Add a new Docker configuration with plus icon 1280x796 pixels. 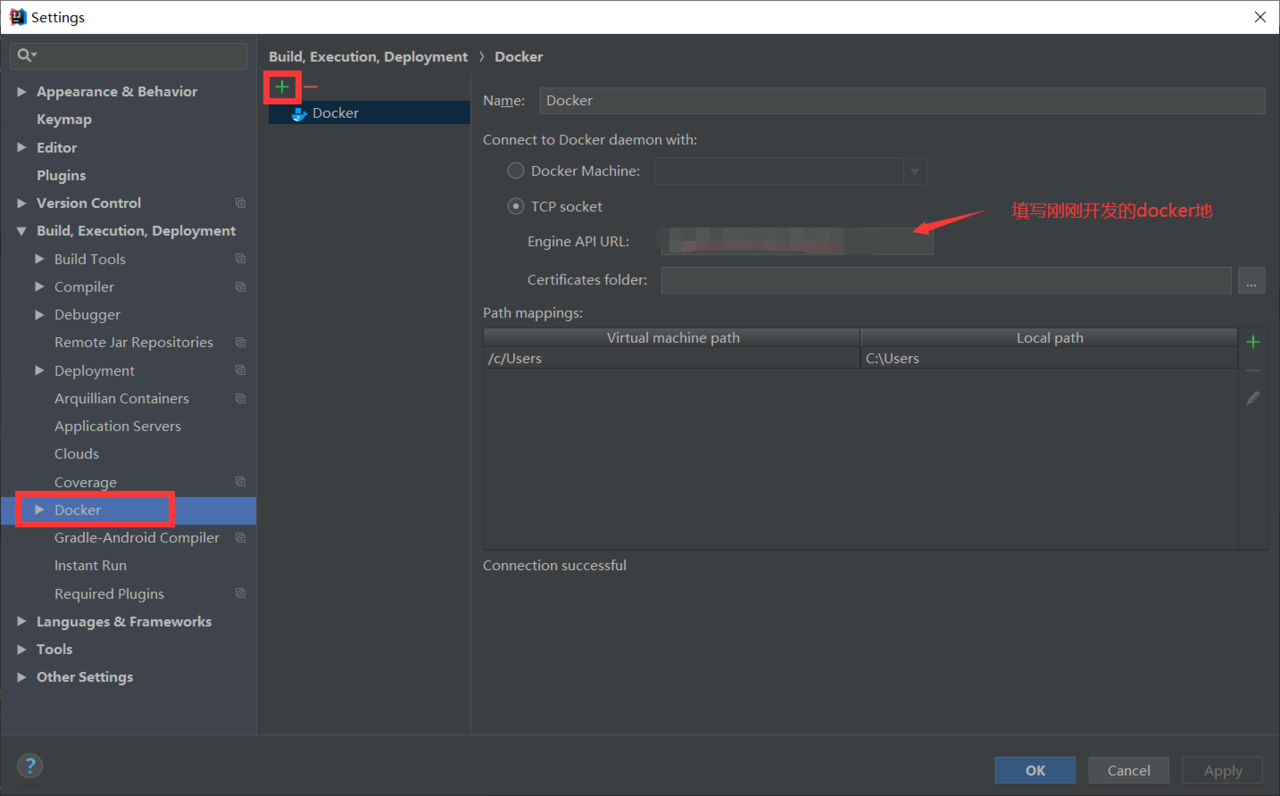tap(282, 87)
